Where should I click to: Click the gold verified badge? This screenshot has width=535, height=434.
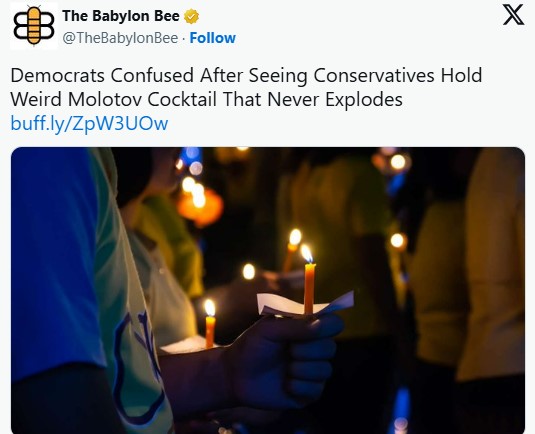[x=191, y=16]
